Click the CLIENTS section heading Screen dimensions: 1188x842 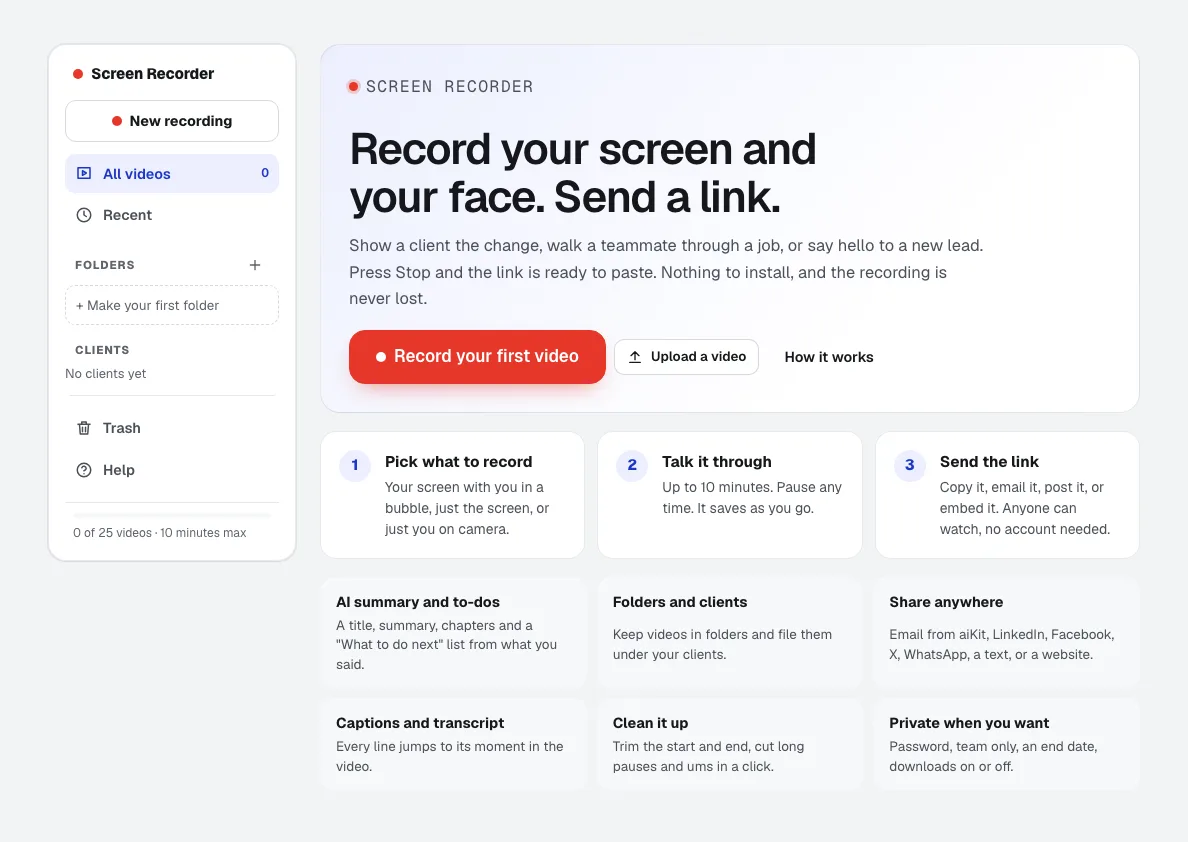tap(102, 350)
